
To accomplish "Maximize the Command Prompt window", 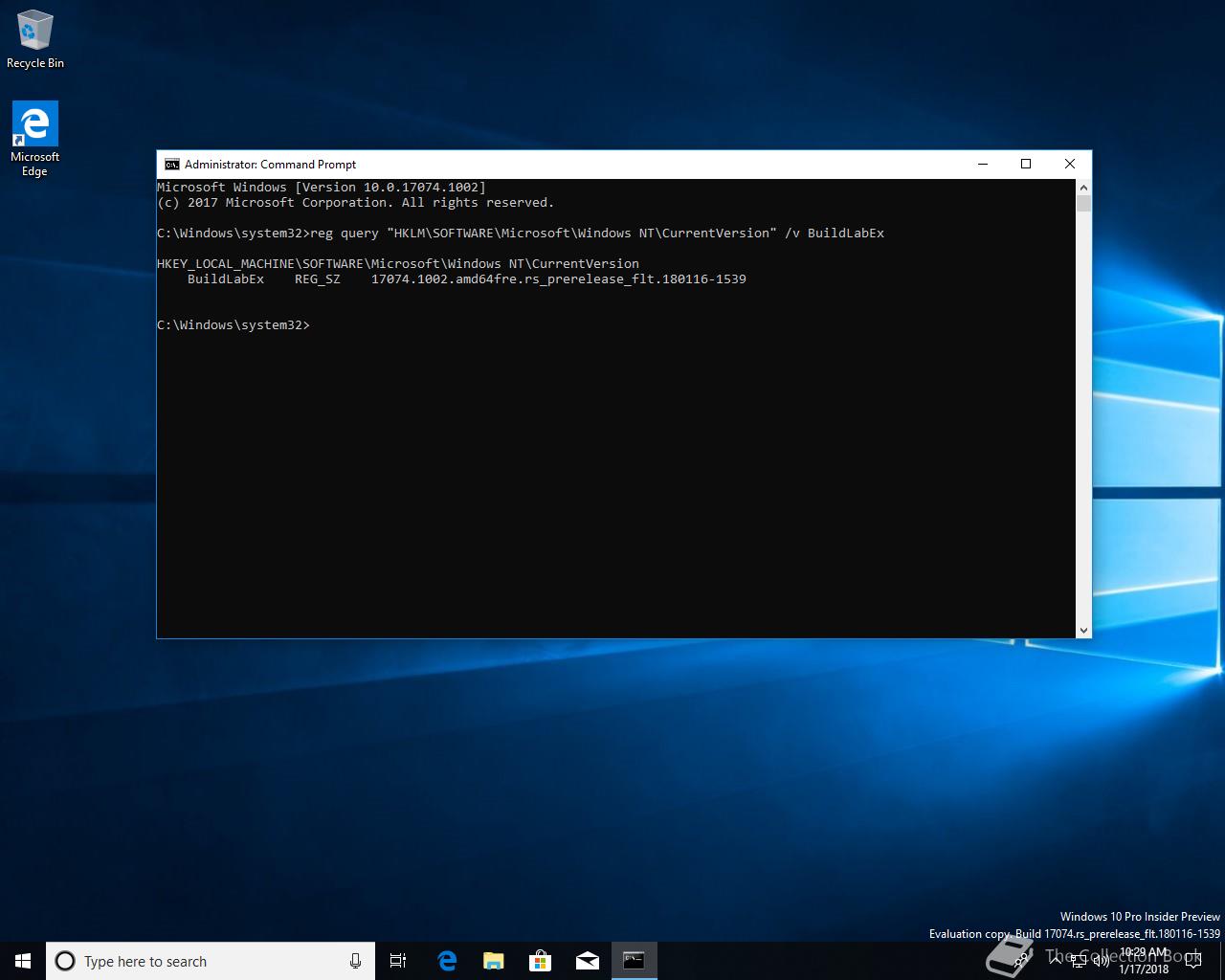I will (1026, 165).
